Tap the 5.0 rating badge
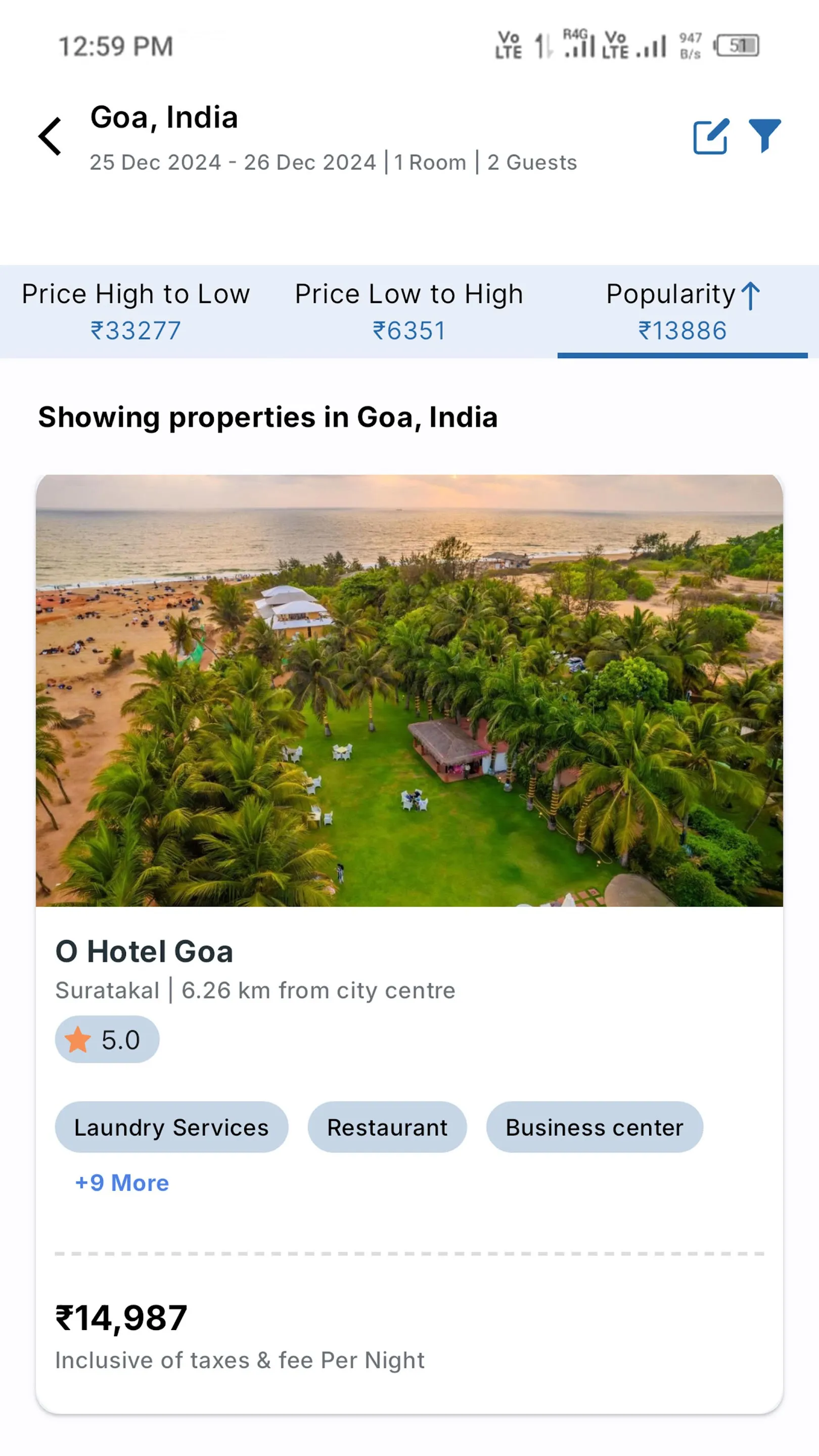The width and height of the screenshot is (819, 1456). 107,1039
